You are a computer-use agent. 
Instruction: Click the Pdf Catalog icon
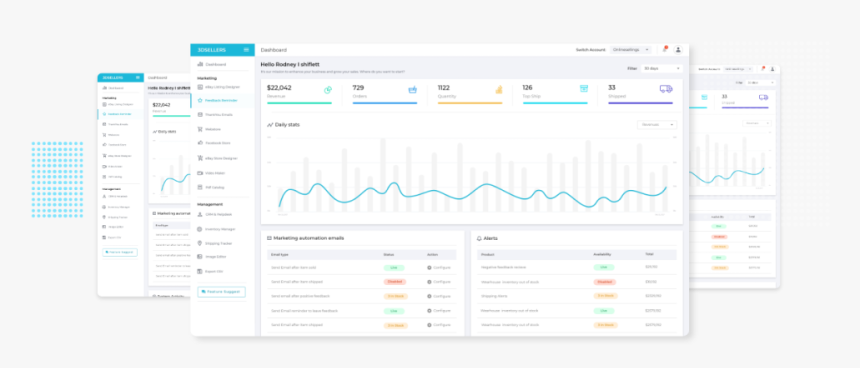tap(200, 187)
